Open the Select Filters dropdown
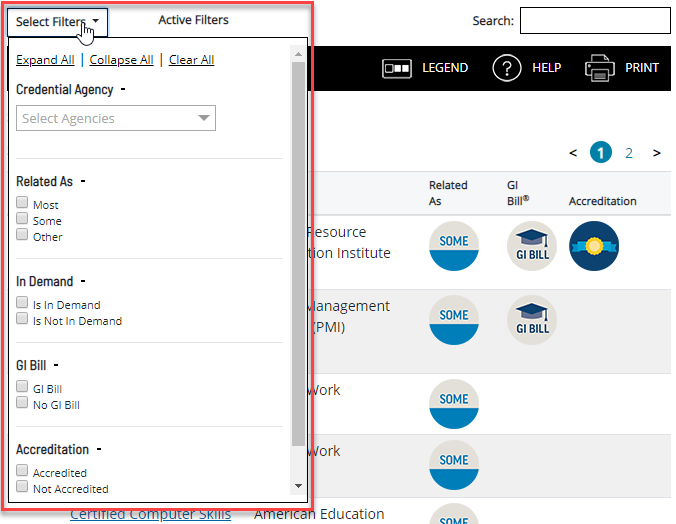Screen dimensions: 676x524 (x=57, y=21)
